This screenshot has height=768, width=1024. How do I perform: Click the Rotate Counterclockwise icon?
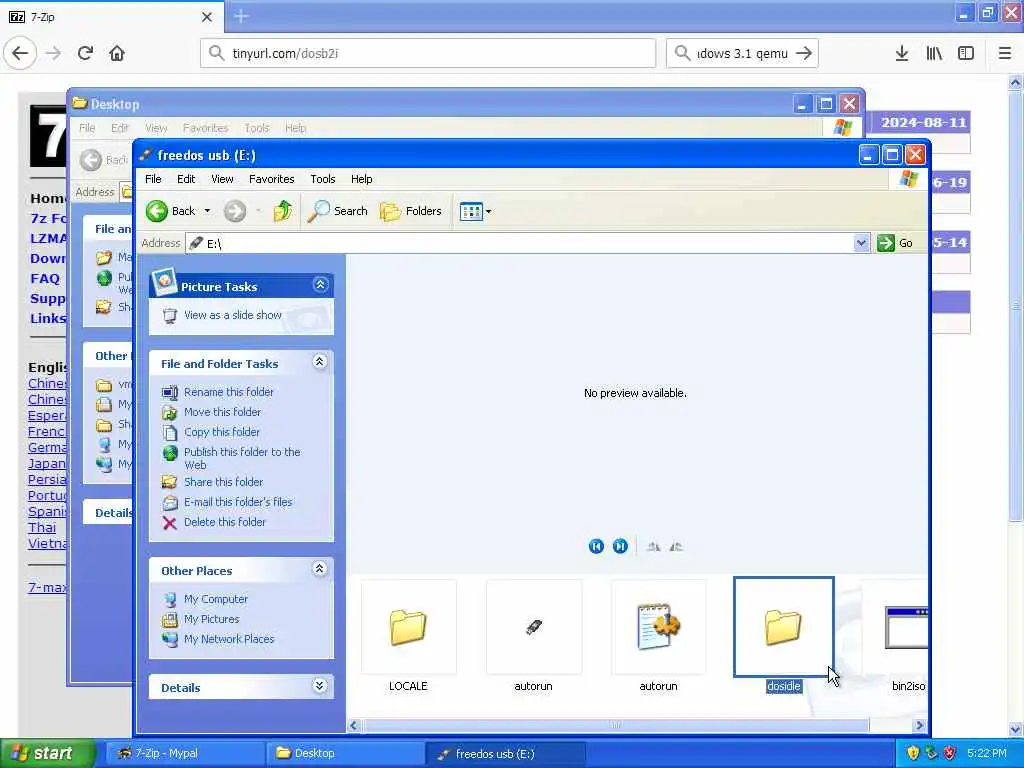(676, 547)
